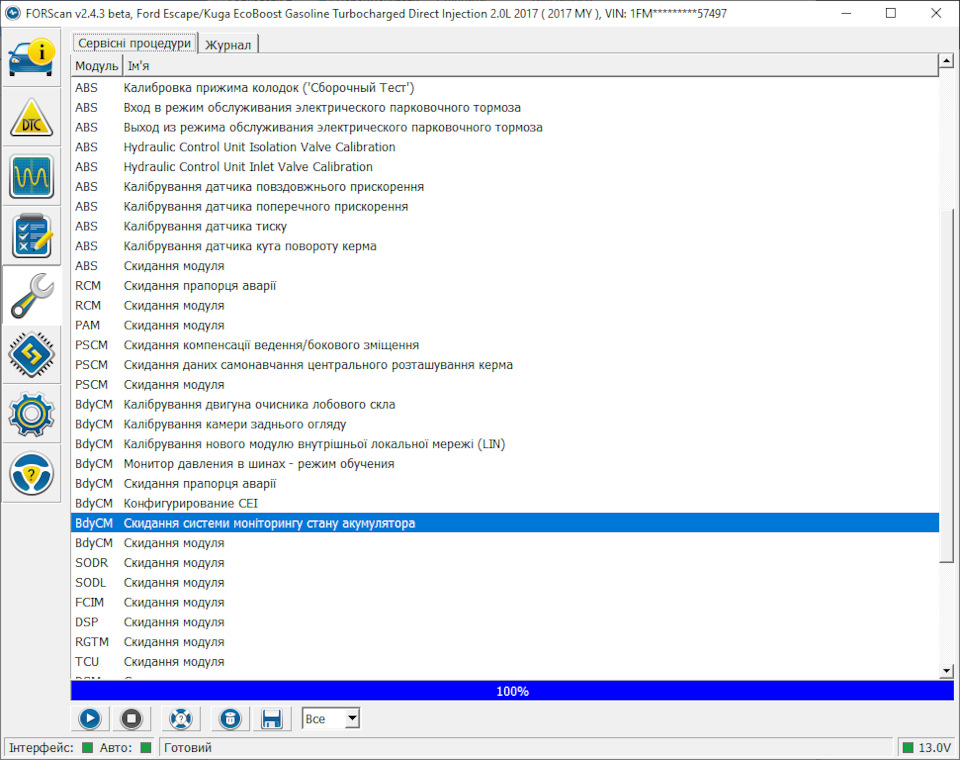Click the trash clear log button
Image resolution: width=960 pixels, height=760 pixels.
point(230,718)
